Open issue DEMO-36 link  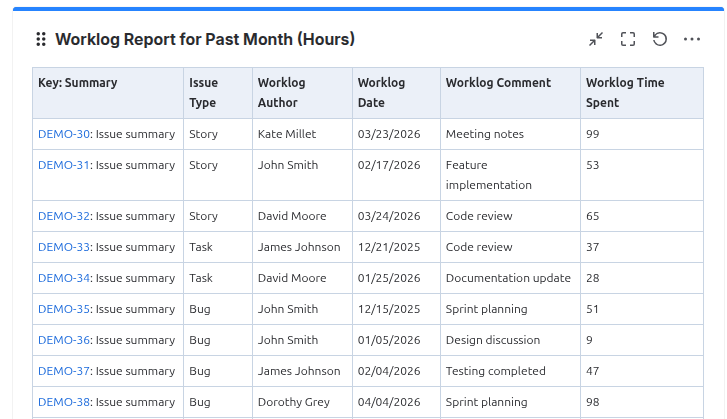pyautogui.click(x=64, y=340)
